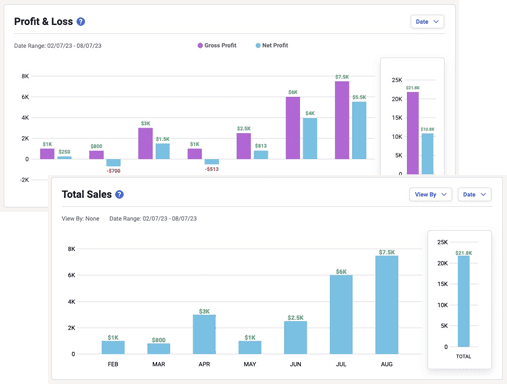Select the $5.5K net profit bar

tap(359, 130)
